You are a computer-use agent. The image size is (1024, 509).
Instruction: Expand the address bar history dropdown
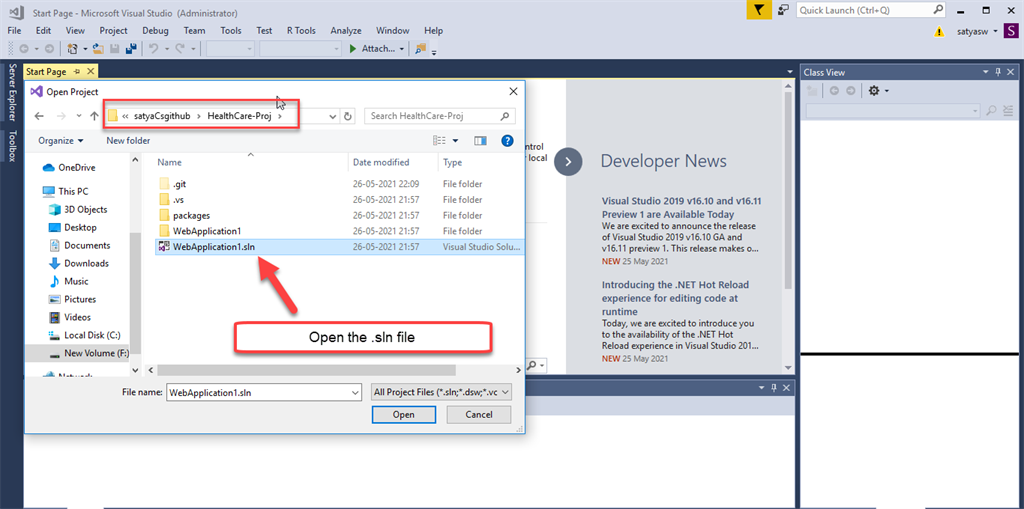pos(333,116)
